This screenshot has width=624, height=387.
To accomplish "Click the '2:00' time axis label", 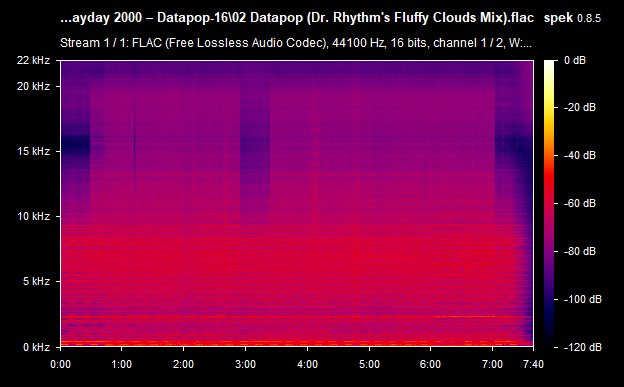I will [x=183, y=364].
